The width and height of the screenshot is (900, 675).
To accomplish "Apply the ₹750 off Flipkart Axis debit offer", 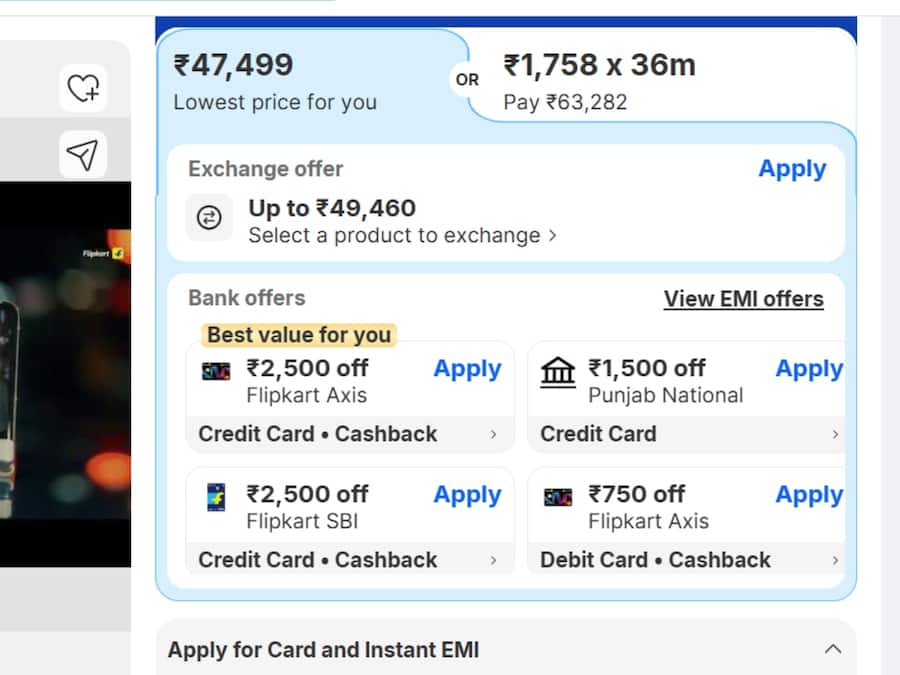I will [808, 495].
